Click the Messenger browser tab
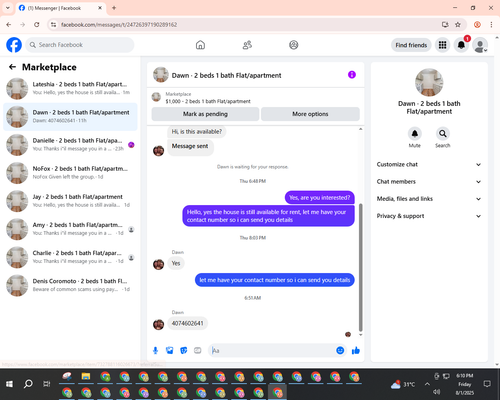The image size is (500, 400). pos(61,8)
